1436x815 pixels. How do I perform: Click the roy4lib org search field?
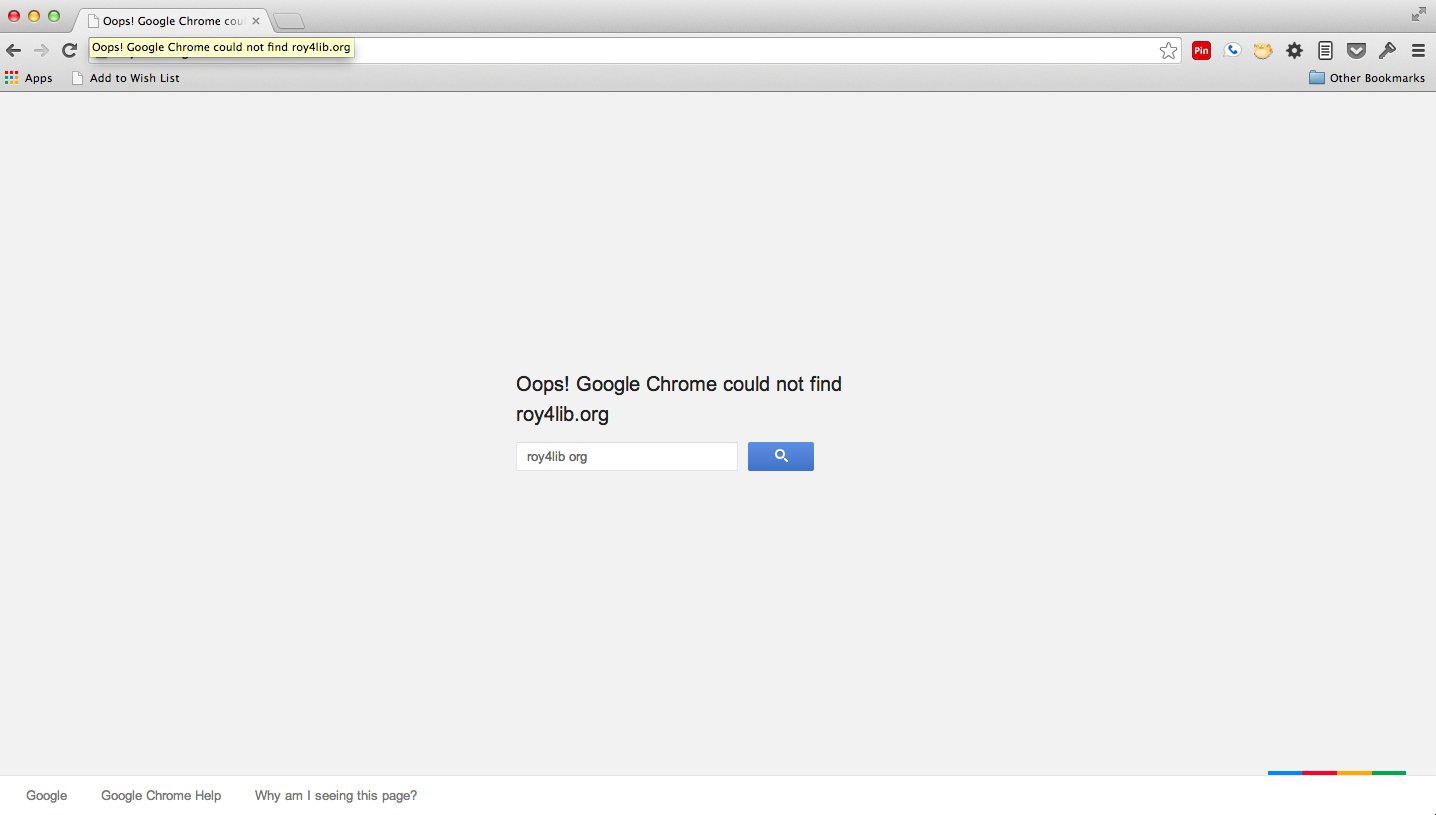[x=627, y=456]
